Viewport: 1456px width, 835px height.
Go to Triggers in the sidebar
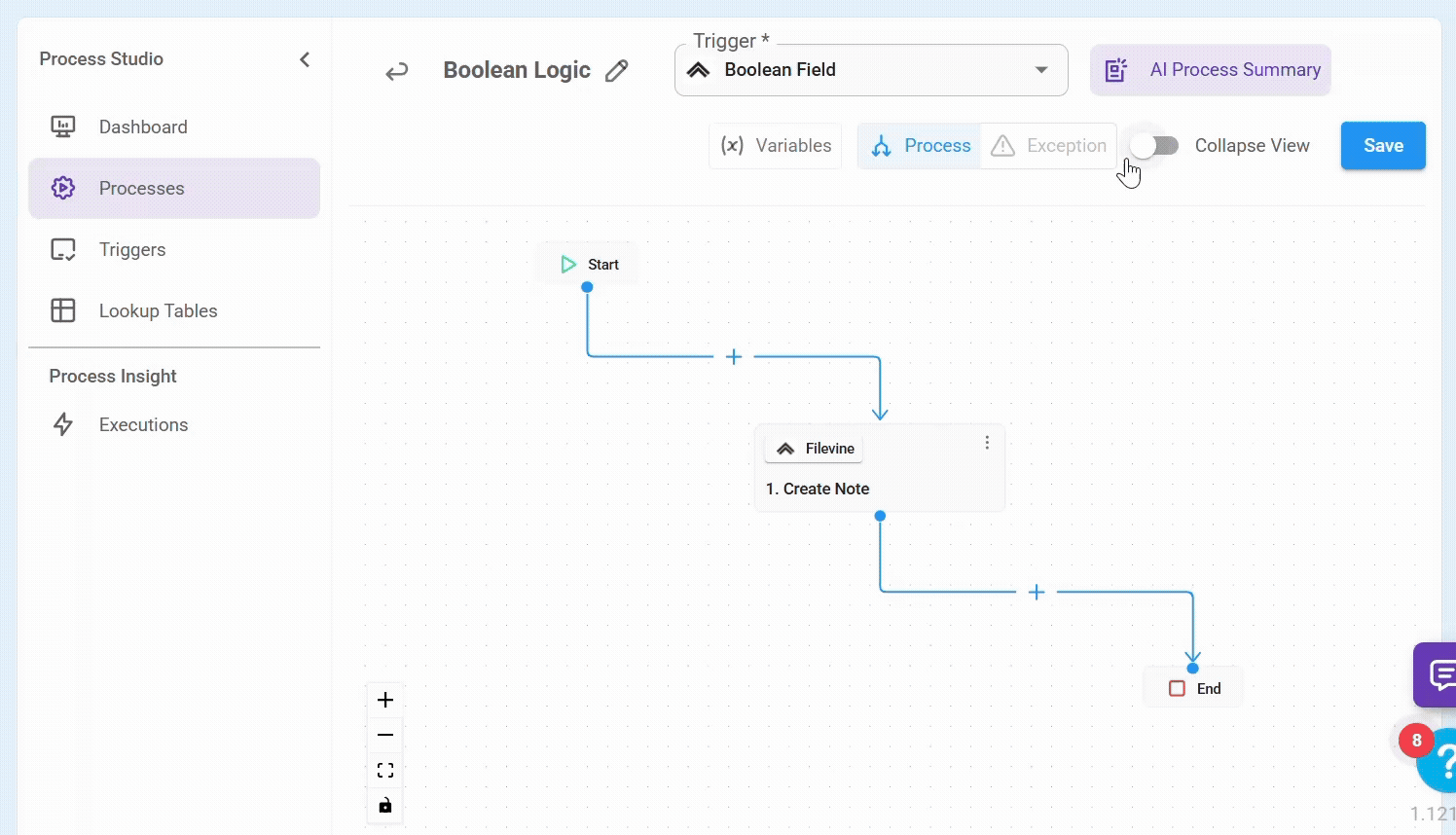point(132,250)
